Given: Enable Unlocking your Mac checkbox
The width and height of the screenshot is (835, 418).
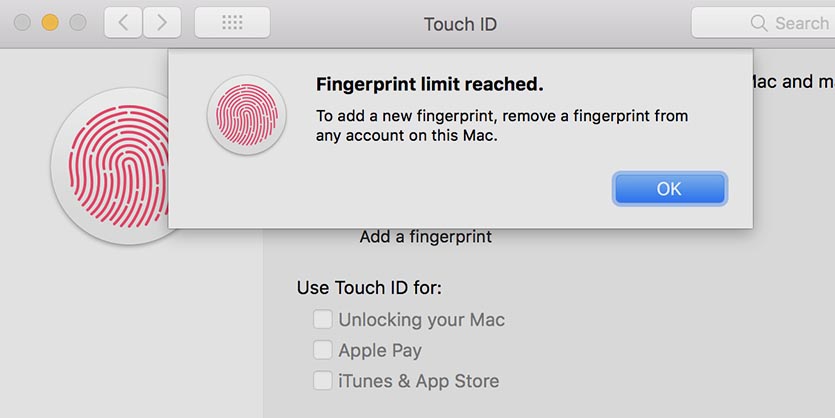Looking at the screenshot, I should [323, 320].
